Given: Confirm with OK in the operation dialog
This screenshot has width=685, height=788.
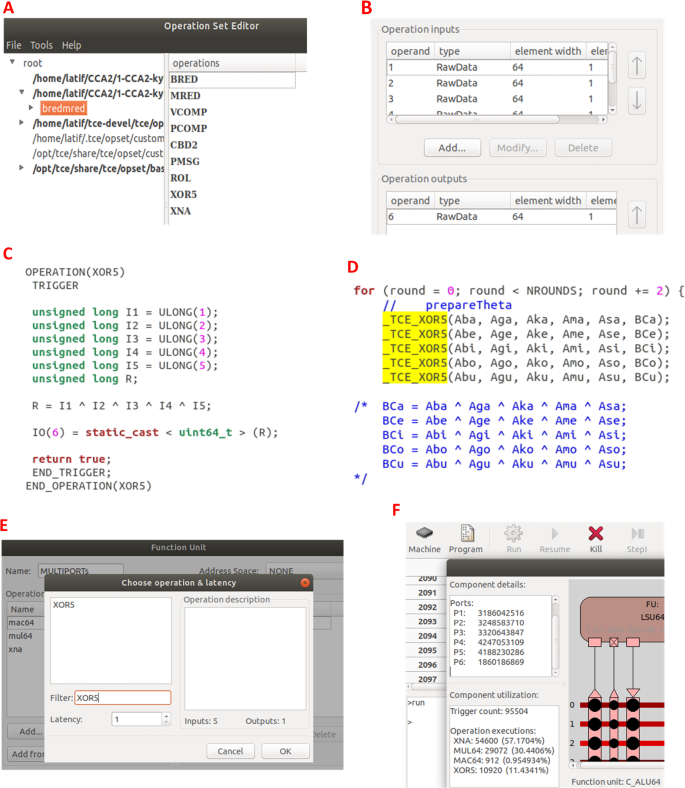Looking at the screenshot, I should (x=285, y=751).
